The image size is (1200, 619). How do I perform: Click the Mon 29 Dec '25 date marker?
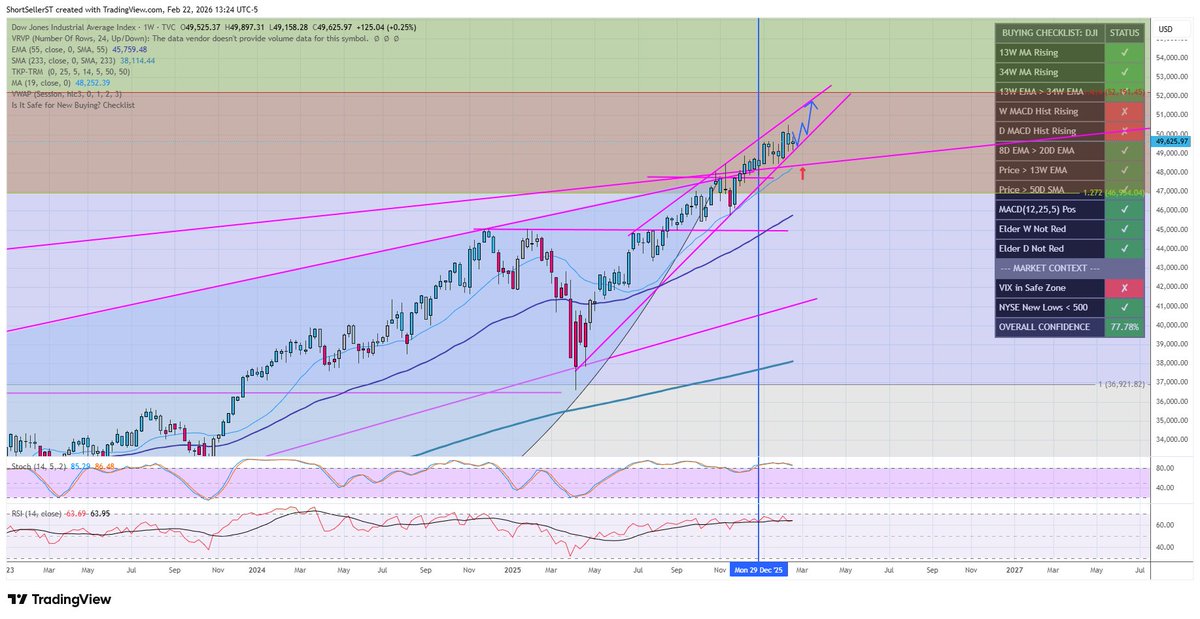point(759,568)
